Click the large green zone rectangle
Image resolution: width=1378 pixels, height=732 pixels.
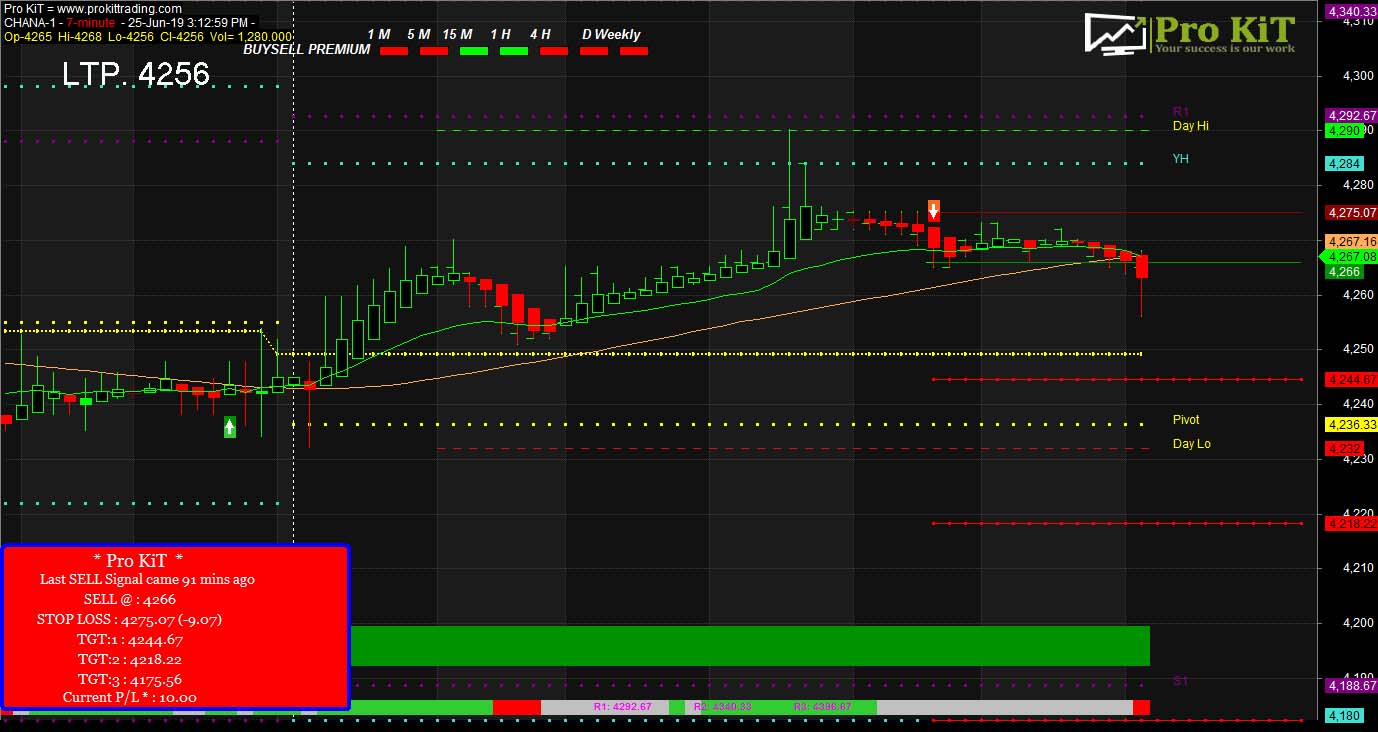click(750, 646)
